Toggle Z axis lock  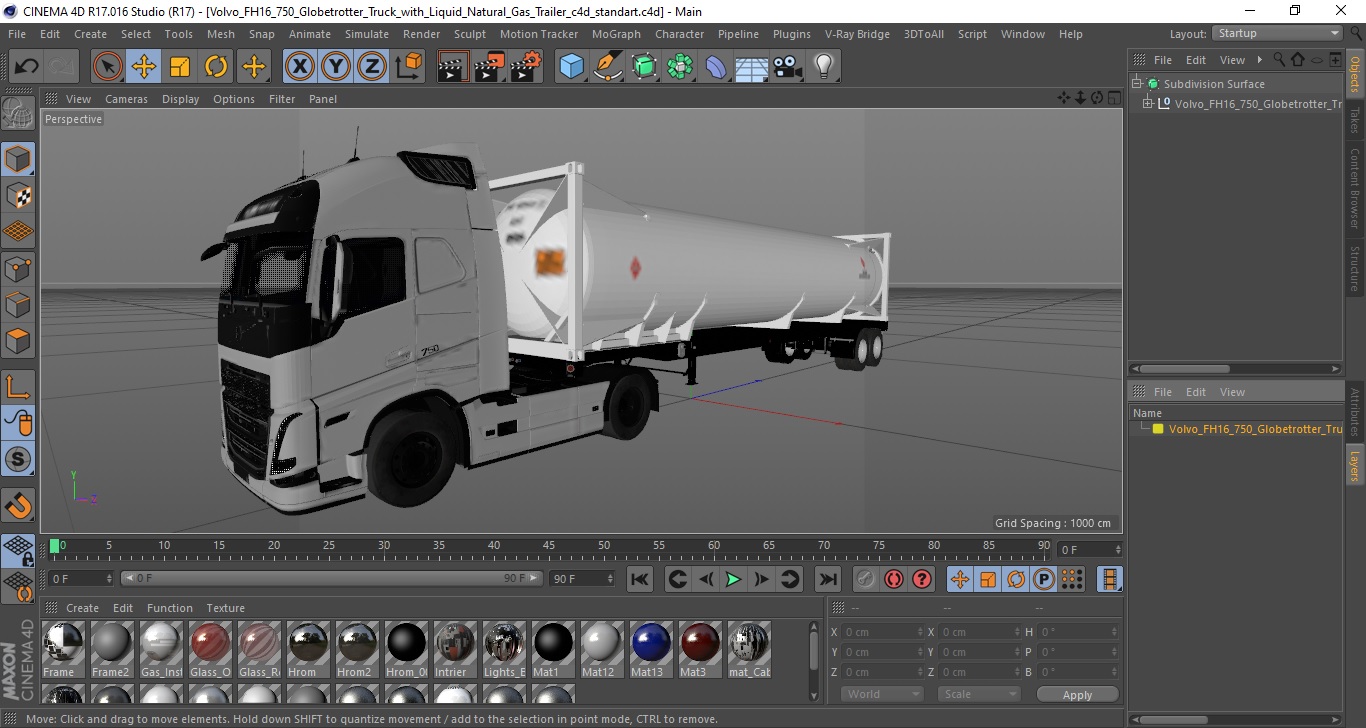coord(372,67)
